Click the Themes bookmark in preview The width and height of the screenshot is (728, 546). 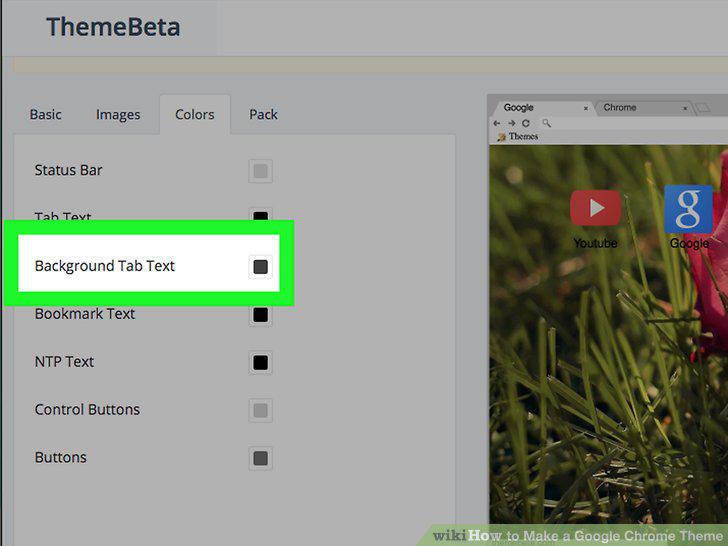518,136
